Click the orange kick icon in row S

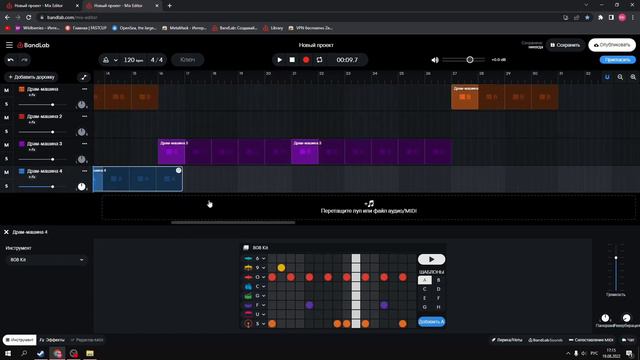(248, 324)
